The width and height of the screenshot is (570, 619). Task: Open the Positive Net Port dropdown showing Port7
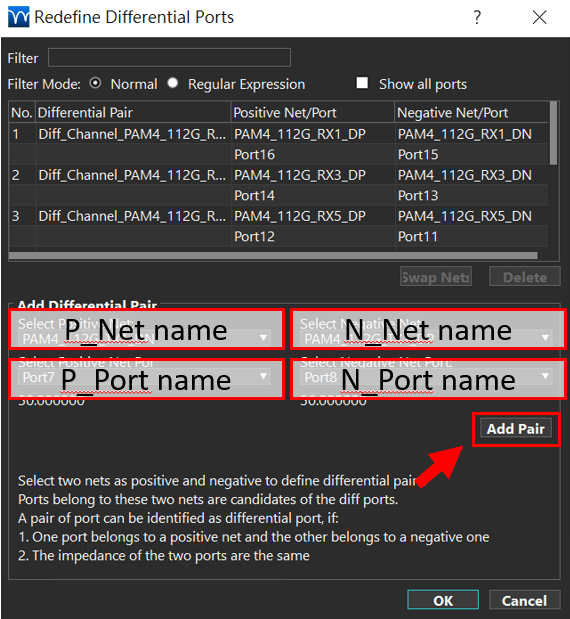[144, 377]
